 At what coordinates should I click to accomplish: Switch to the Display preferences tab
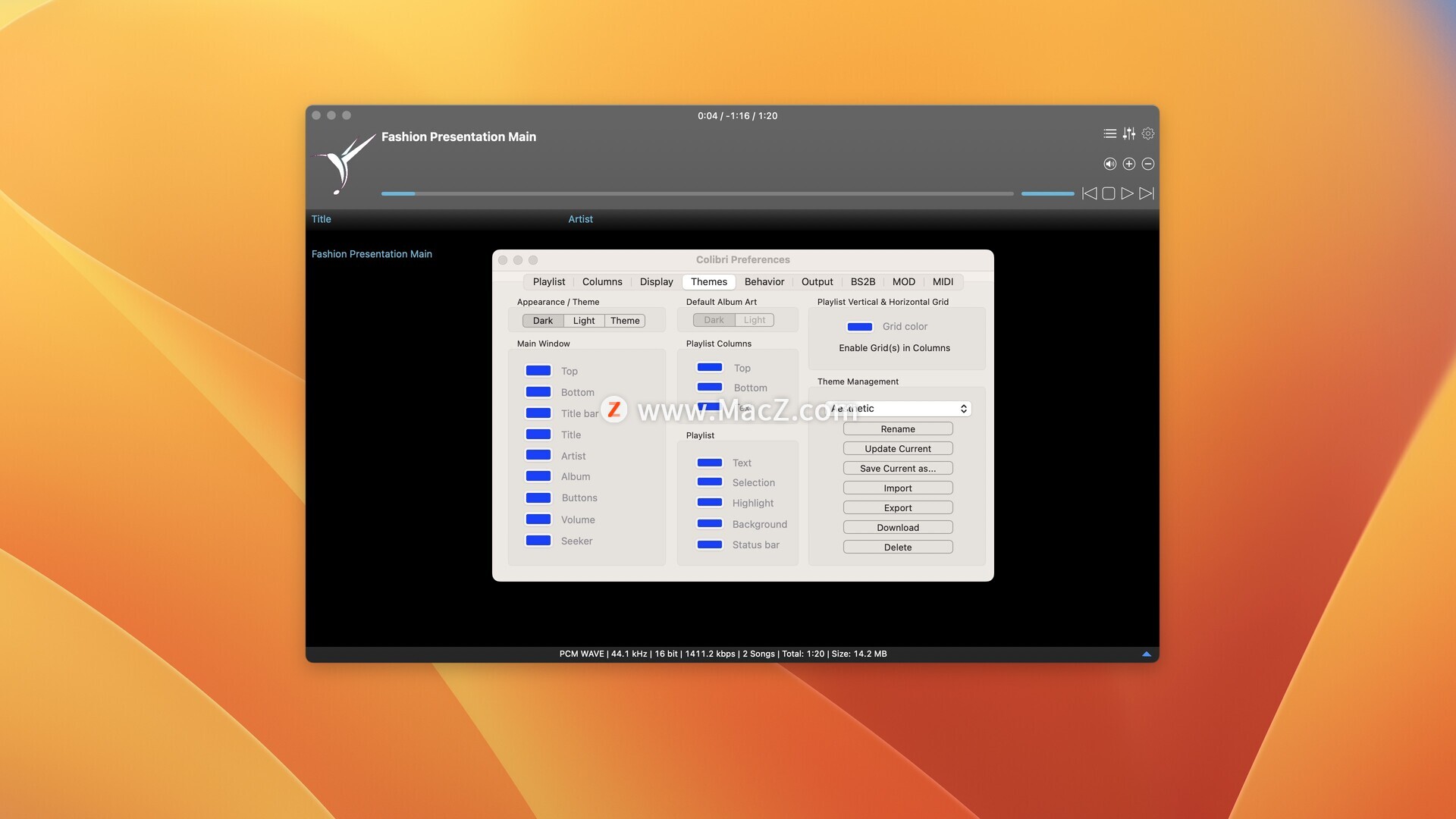click(656, 281)
